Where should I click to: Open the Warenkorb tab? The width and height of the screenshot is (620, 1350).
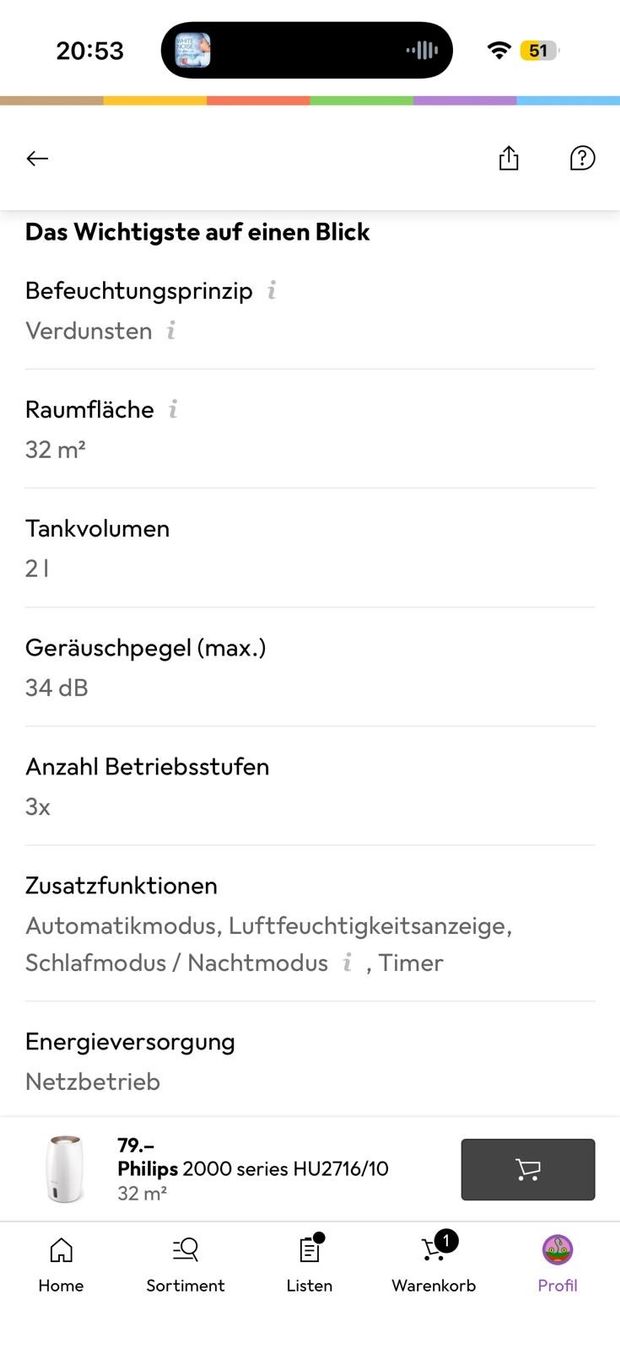434,1264
